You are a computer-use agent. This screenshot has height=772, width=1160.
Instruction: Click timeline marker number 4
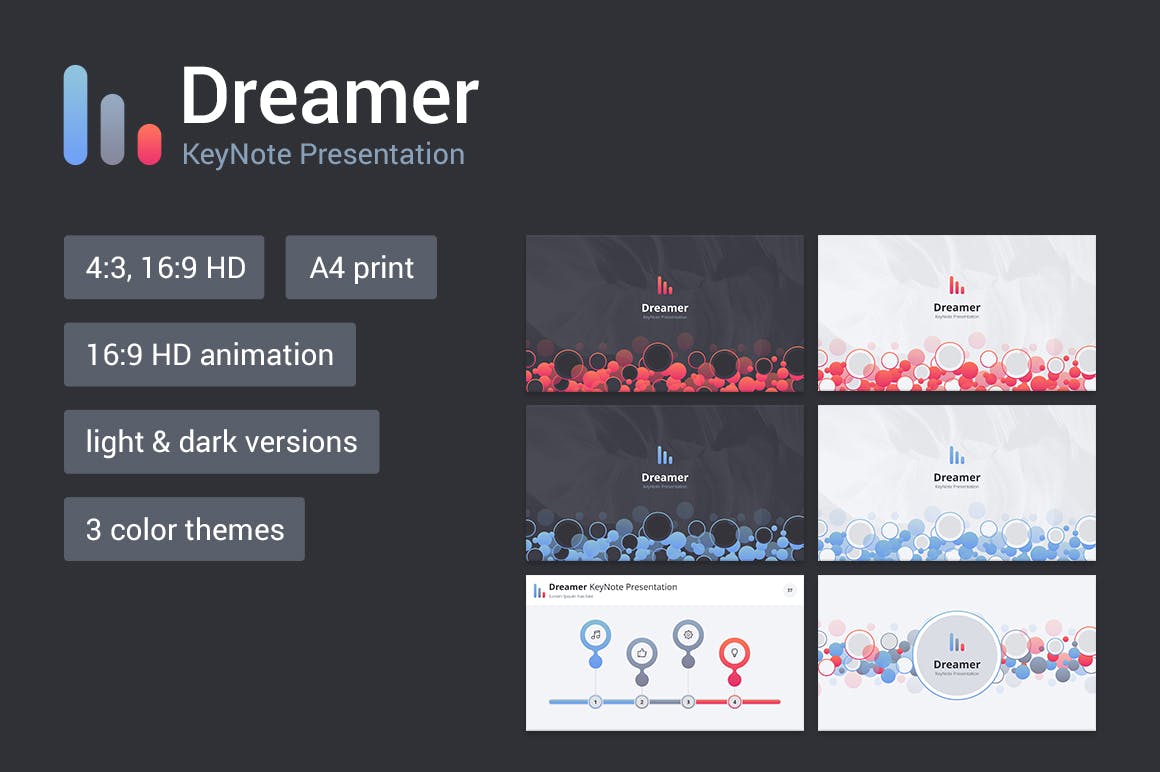pos(734,702)
